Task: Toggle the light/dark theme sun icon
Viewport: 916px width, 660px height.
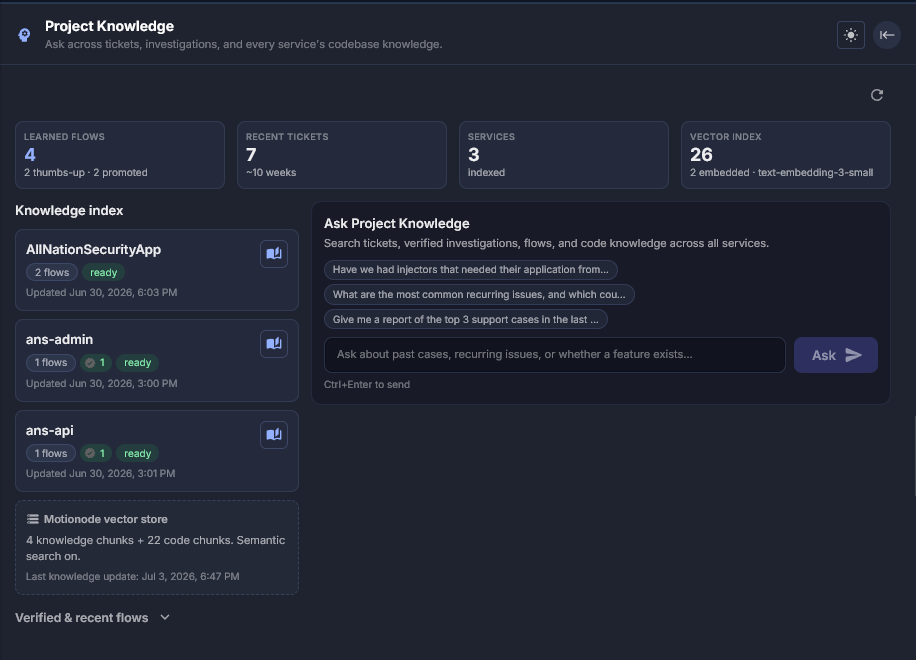Action: tap(851, 35)
